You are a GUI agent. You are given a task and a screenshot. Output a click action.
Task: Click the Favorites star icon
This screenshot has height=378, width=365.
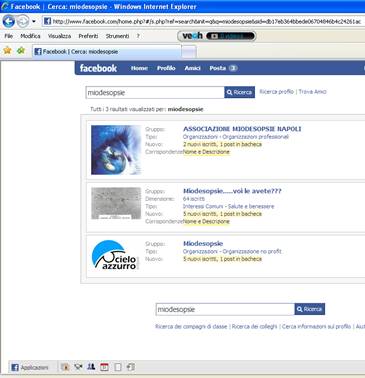7,51
